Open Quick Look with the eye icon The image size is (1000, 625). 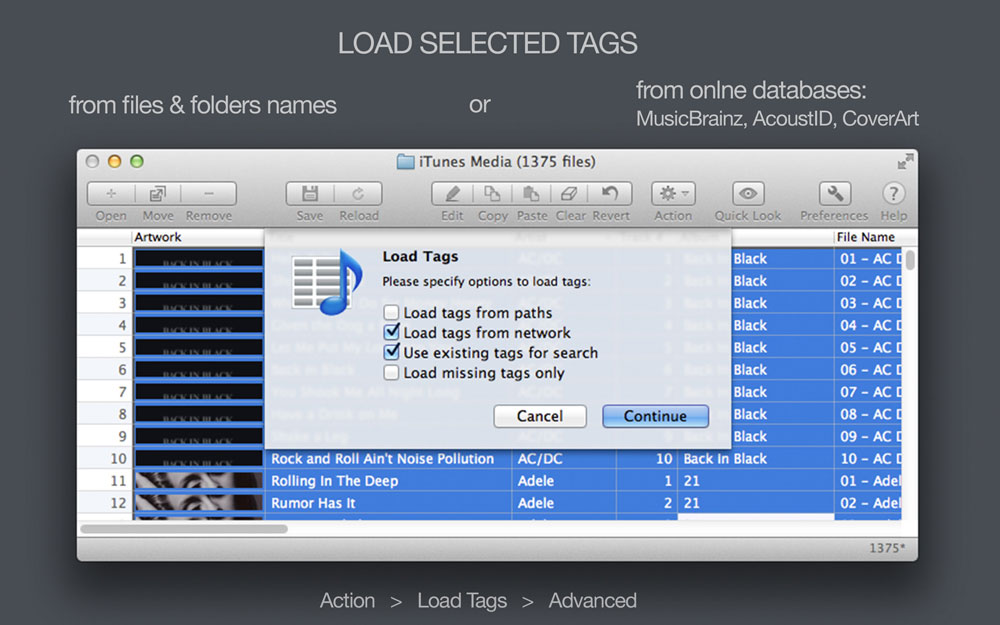point(747,193)
